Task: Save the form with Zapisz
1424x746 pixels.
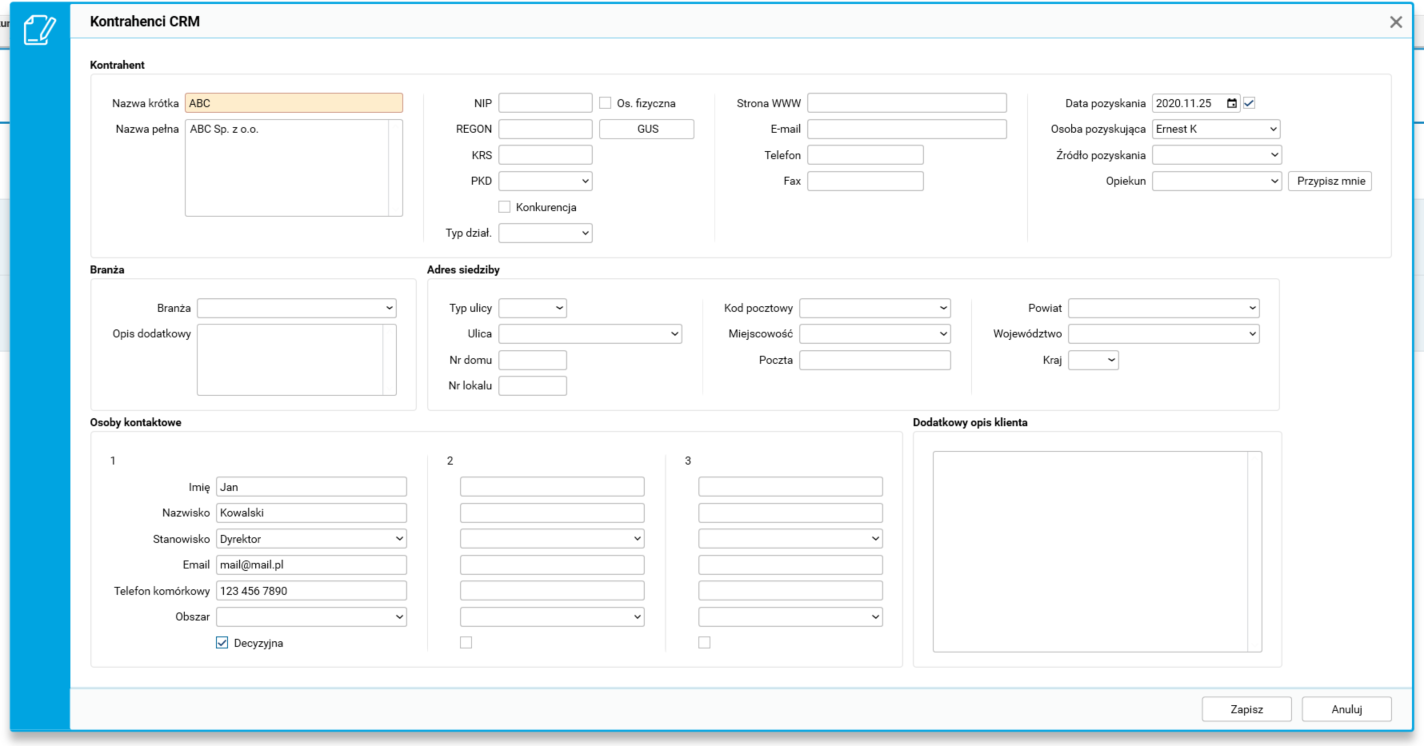Action: [1246, 709]
